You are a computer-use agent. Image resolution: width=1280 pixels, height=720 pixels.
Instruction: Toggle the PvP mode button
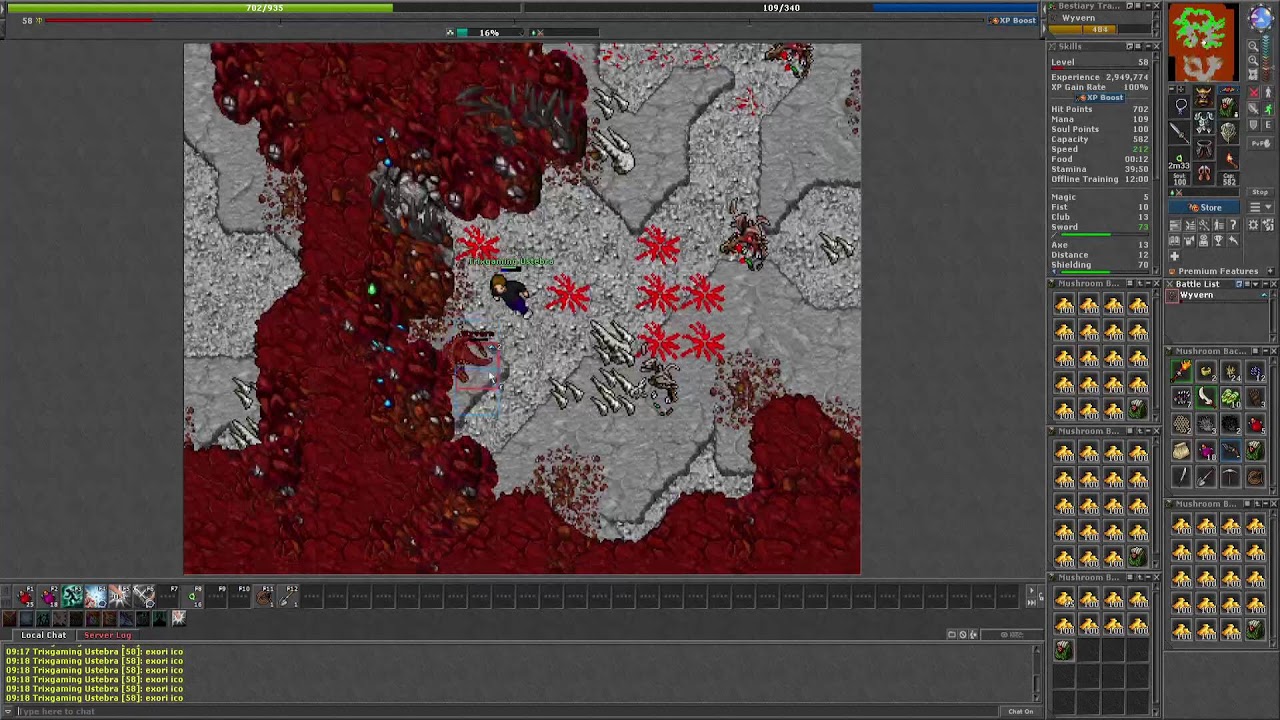point(1260,143)
